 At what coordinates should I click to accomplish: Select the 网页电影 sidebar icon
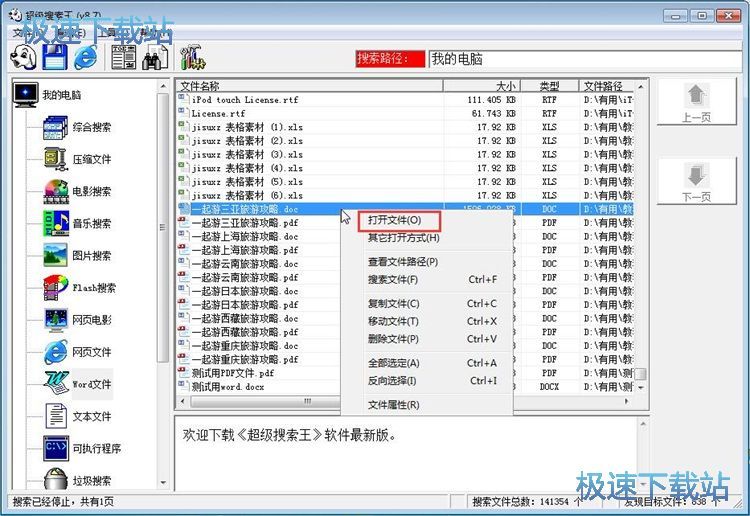[x=56, y=319]
